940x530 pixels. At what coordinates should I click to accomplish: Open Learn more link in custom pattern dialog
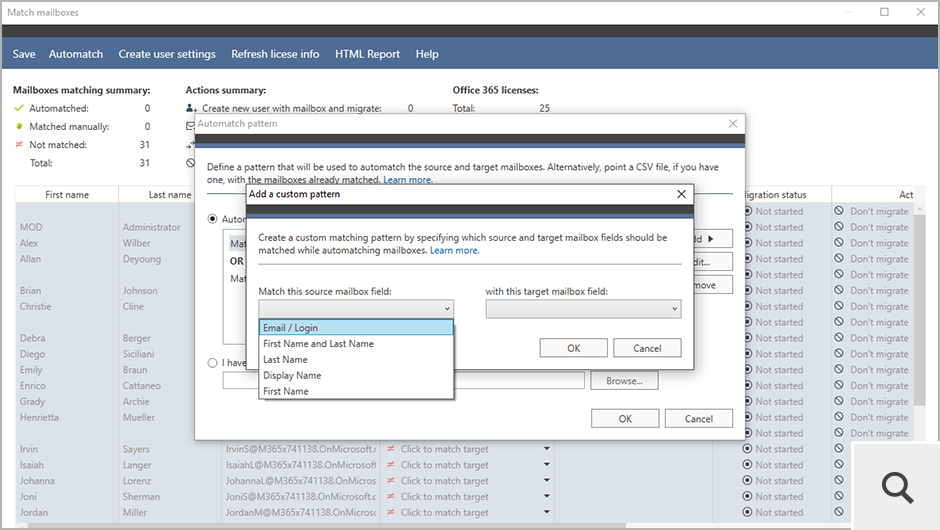coord(454,250)
